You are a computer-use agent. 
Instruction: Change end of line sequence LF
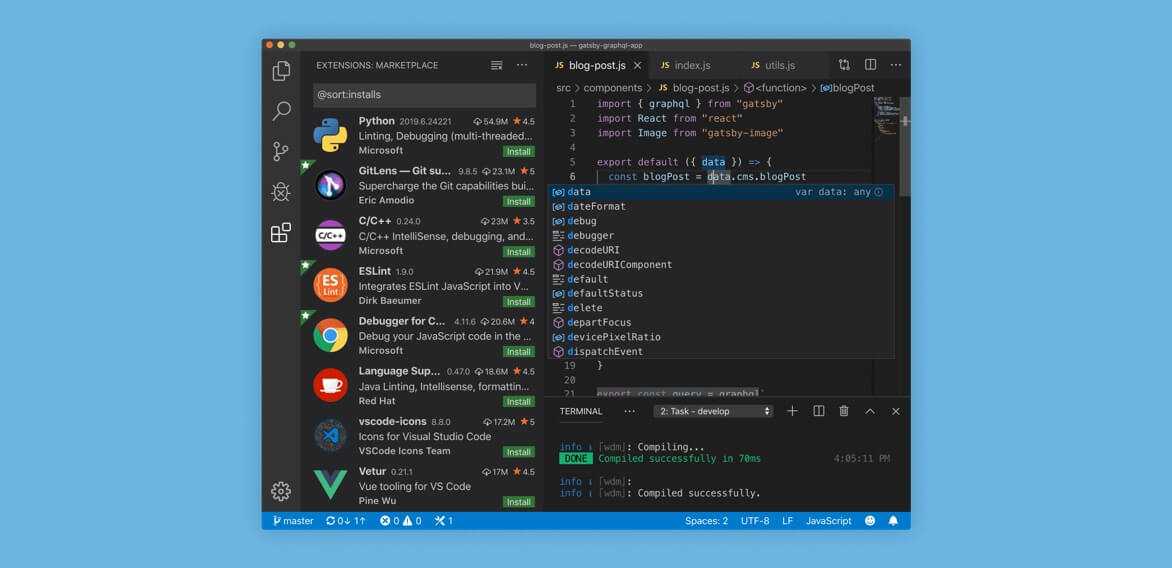(788, 521)
